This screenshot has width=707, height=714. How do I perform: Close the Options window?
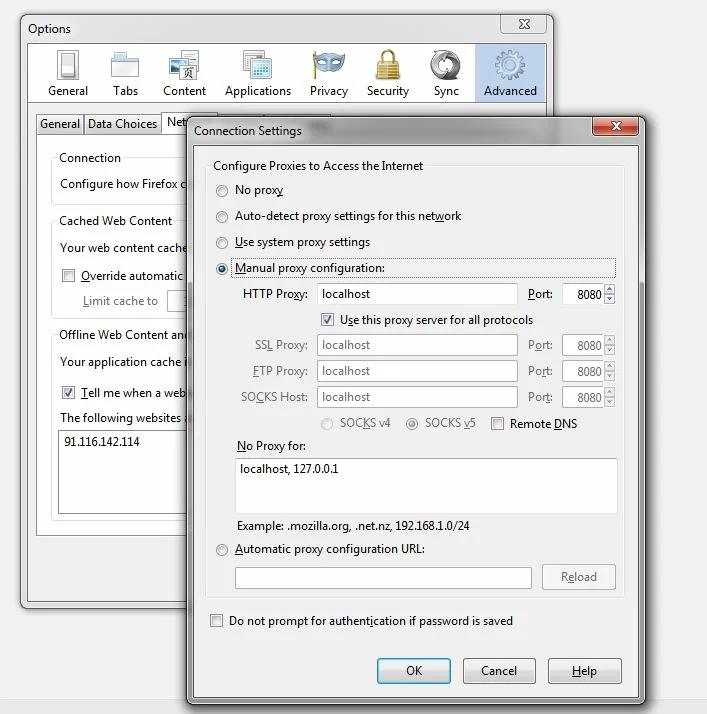(x=524, y=24)
